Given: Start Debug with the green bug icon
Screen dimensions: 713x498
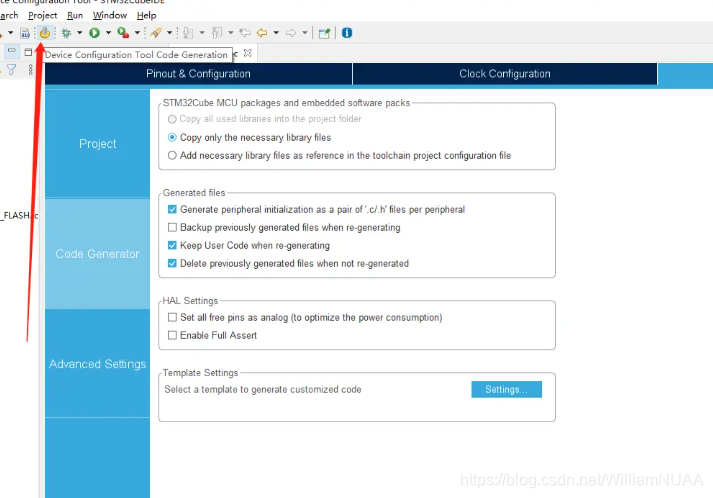Looking at the screenshot, I should click(66, 33).
